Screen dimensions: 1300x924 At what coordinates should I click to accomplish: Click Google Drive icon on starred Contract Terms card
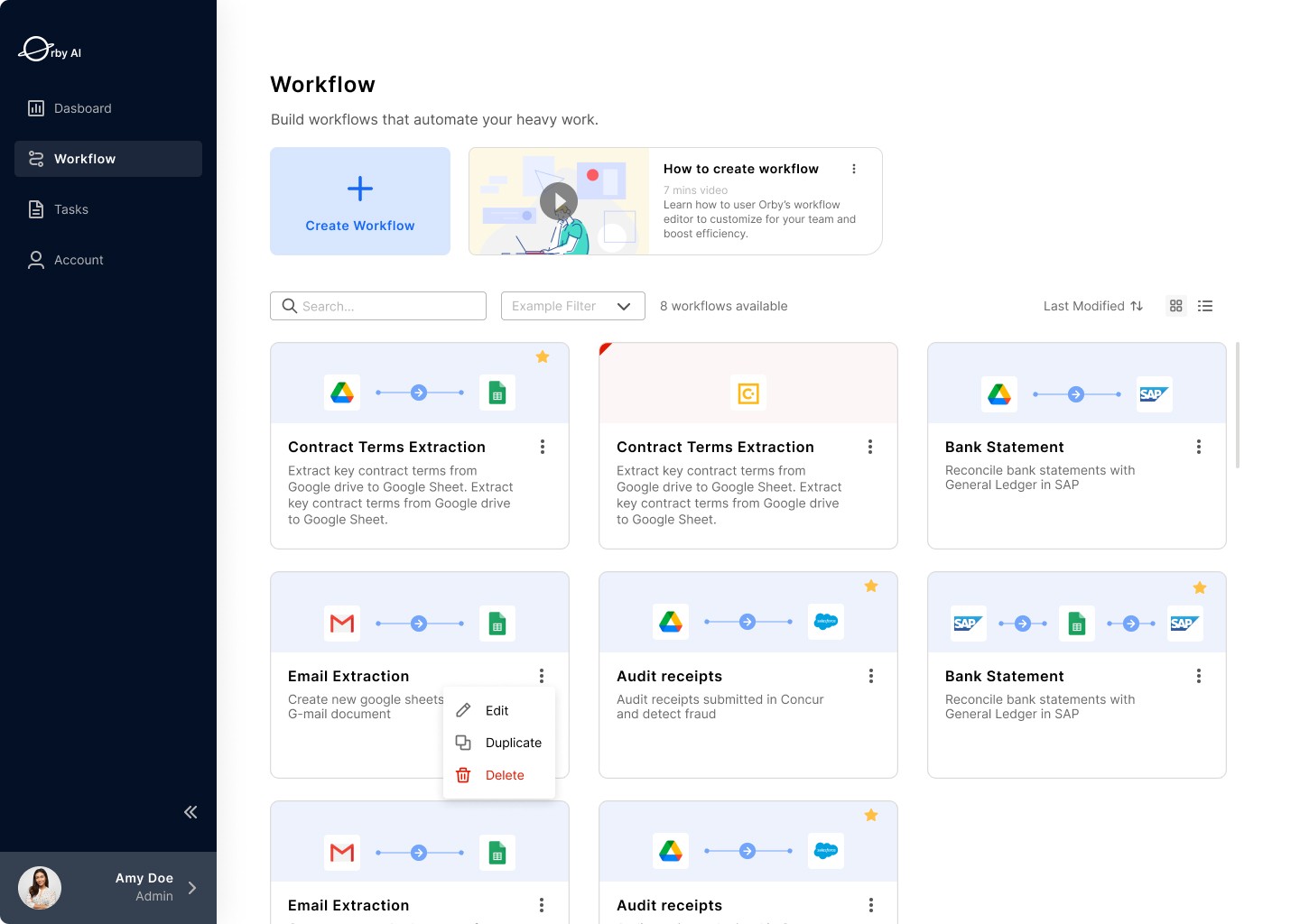342,393
